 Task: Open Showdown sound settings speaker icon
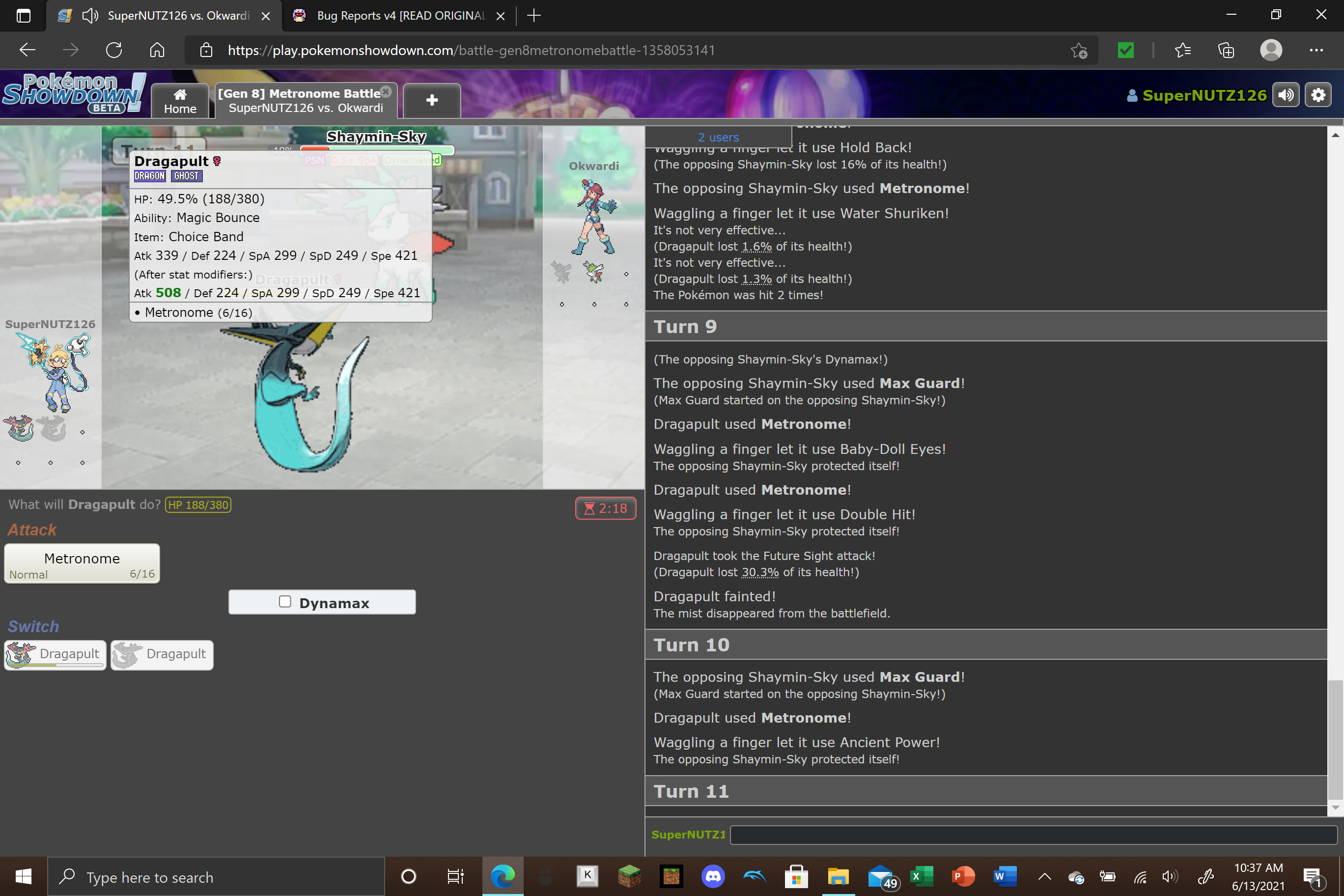[1286, 95]
